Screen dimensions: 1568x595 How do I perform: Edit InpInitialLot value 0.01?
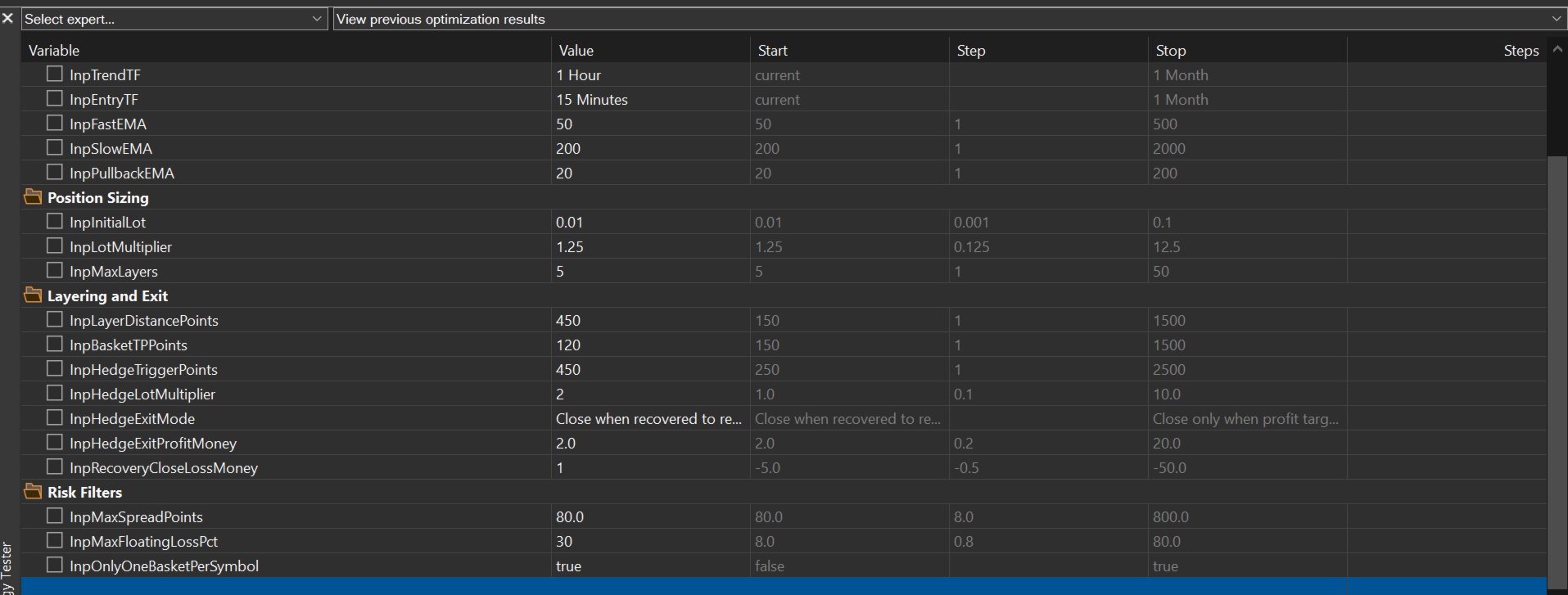pyautogui.click(x=651, y=222)
